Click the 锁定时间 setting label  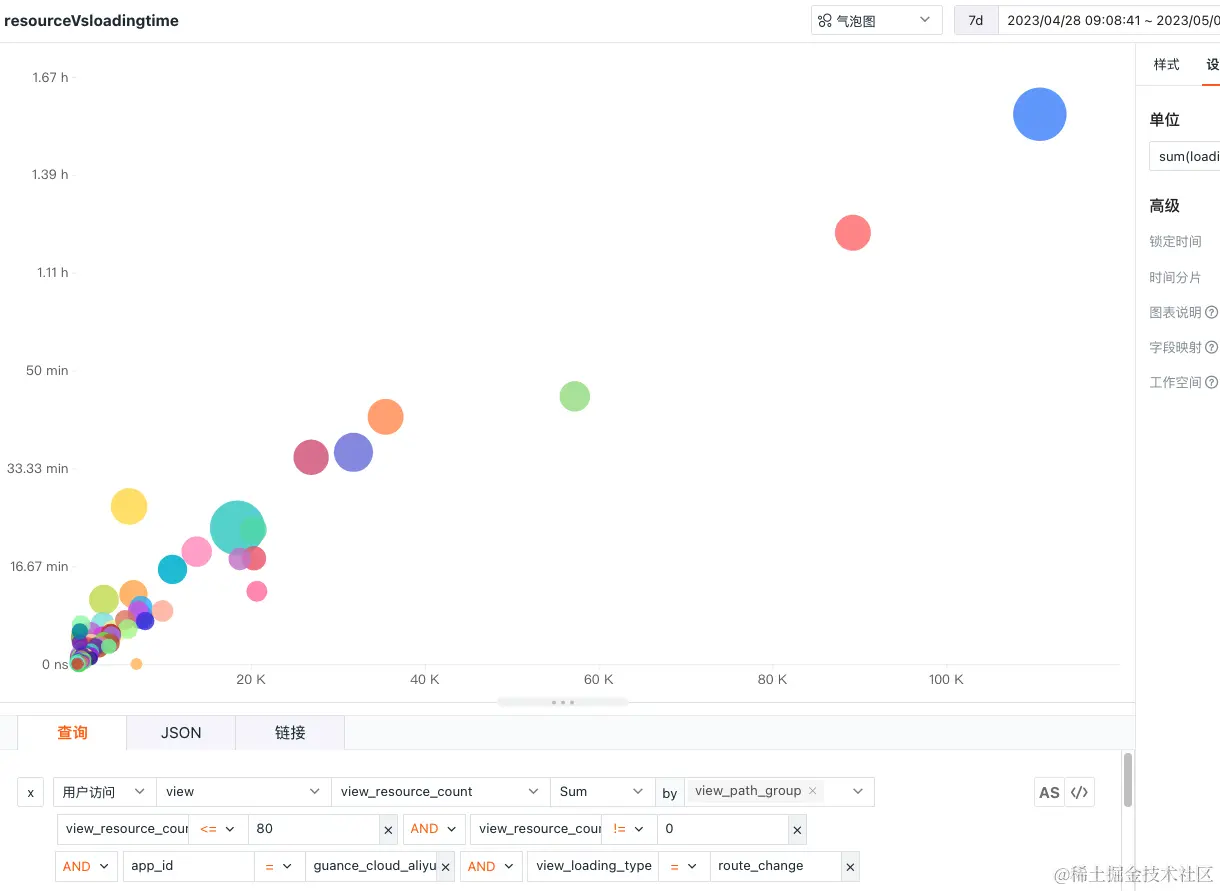pos(1175,242)
